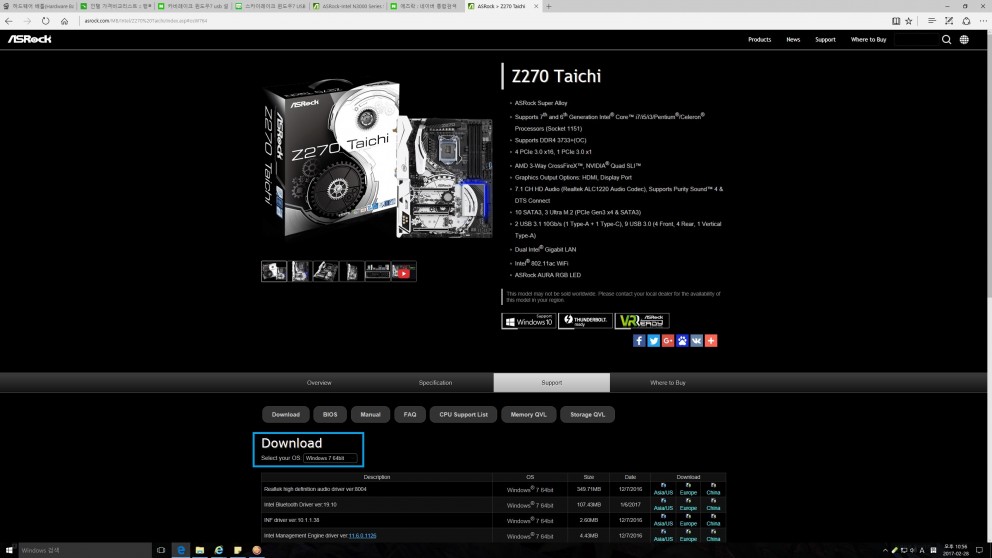
Task: Open the Products menu
Action: pos(759,39)
